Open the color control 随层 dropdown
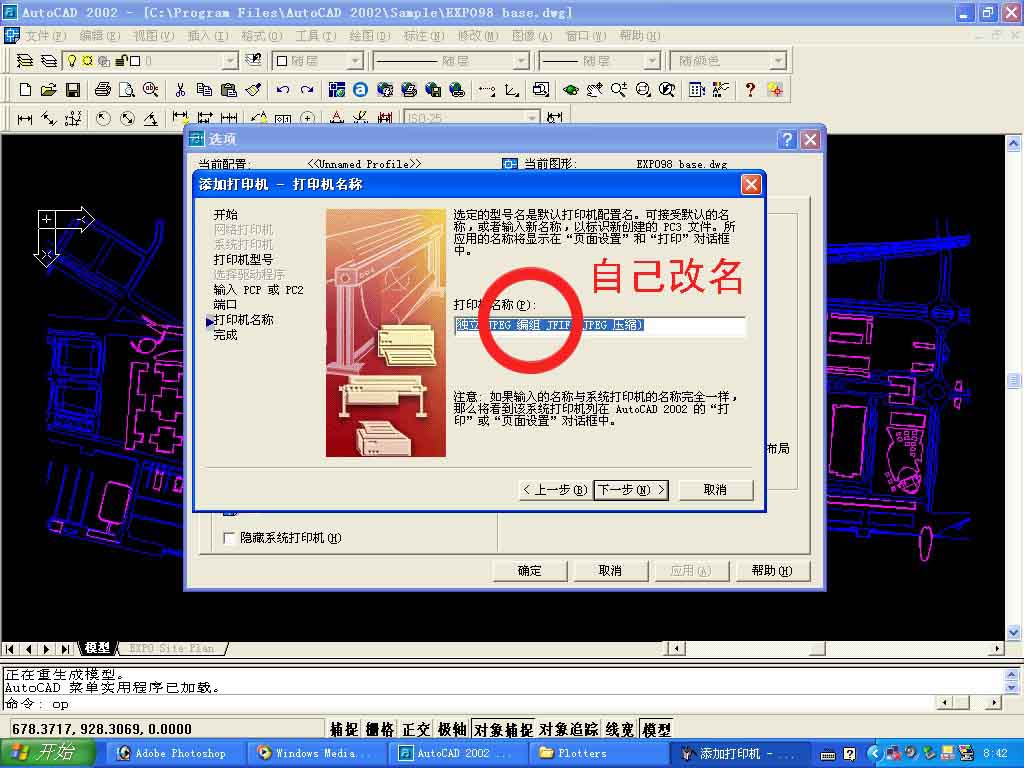The width and height of the screenshot is (1024, 768). [355, 61]
